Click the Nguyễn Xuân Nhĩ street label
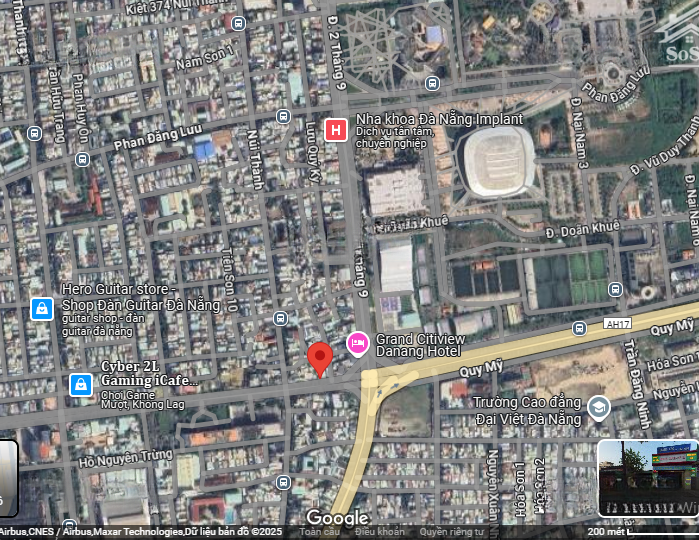 coord(493,492)
